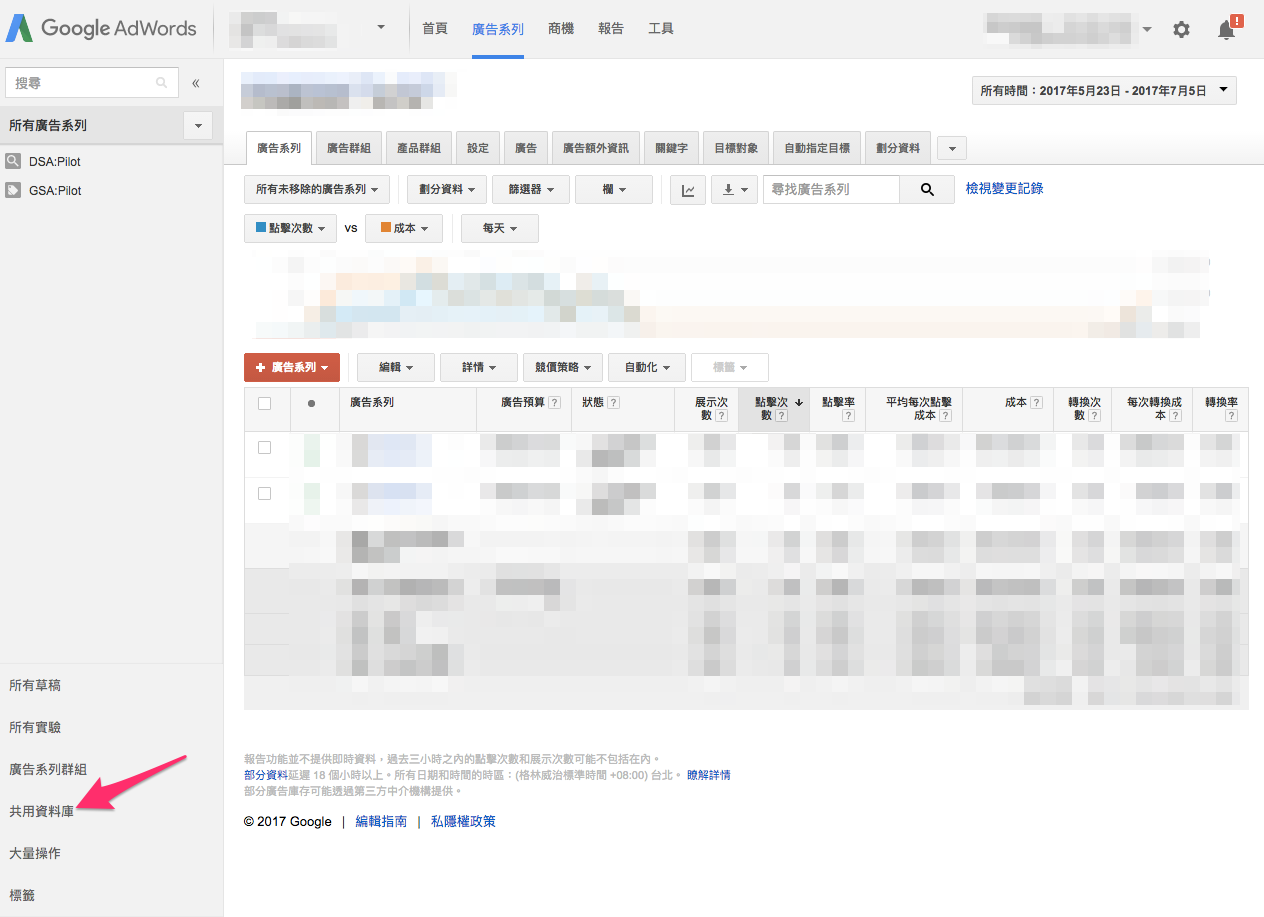Open 報告 in top navigation
Image resolution: width=1264 pixels, height=917 pixels.
tap(611, 29)
